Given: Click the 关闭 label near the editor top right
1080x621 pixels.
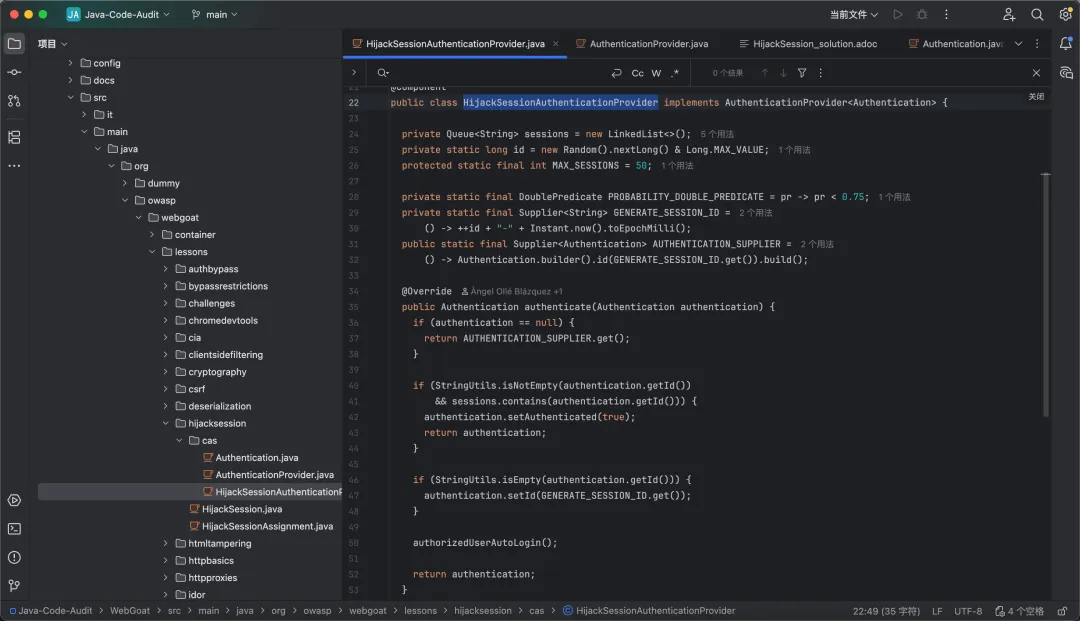Looking at the screenshot, I should coord(1036,97).
